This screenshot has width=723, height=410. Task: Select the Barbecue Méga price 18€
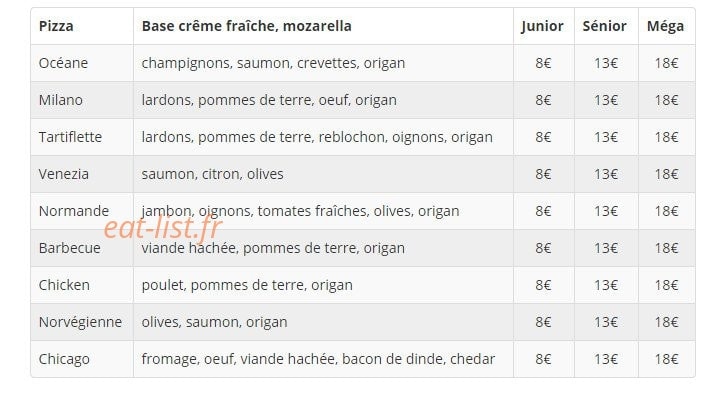point(666,248)
